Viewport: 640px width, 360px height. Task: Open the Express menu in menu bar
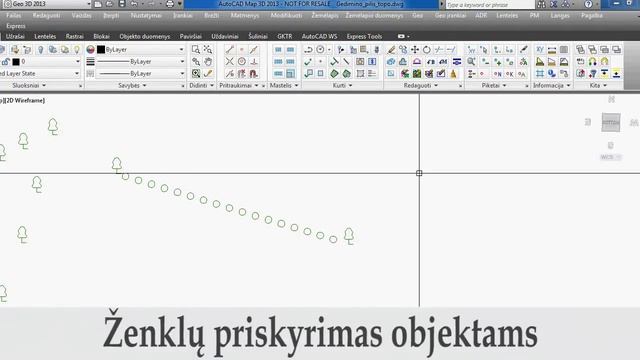point(16,26)
